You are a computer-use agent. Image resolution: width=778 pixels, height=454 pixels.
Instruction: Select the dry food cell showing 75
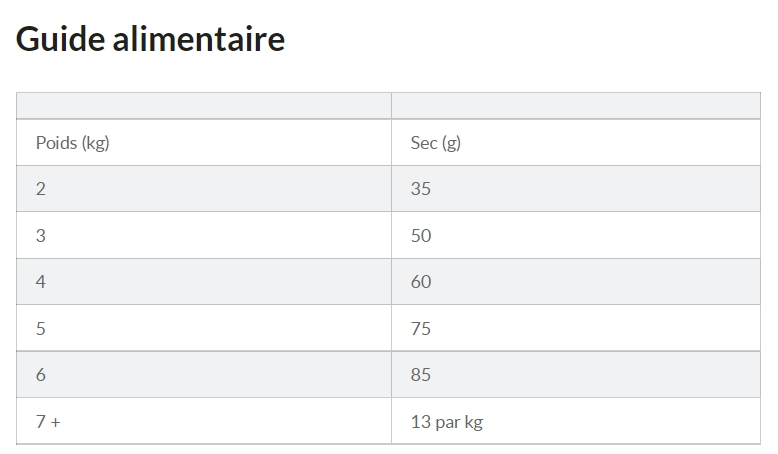(575, 329)
